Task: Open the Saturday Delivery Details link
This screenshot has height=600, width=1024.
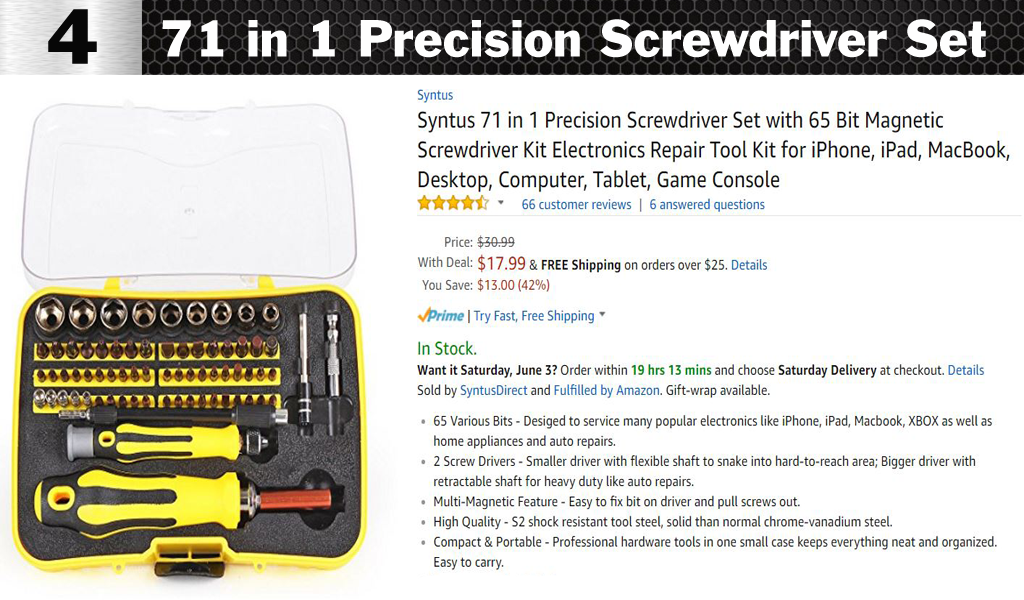Action: [965, 370]
